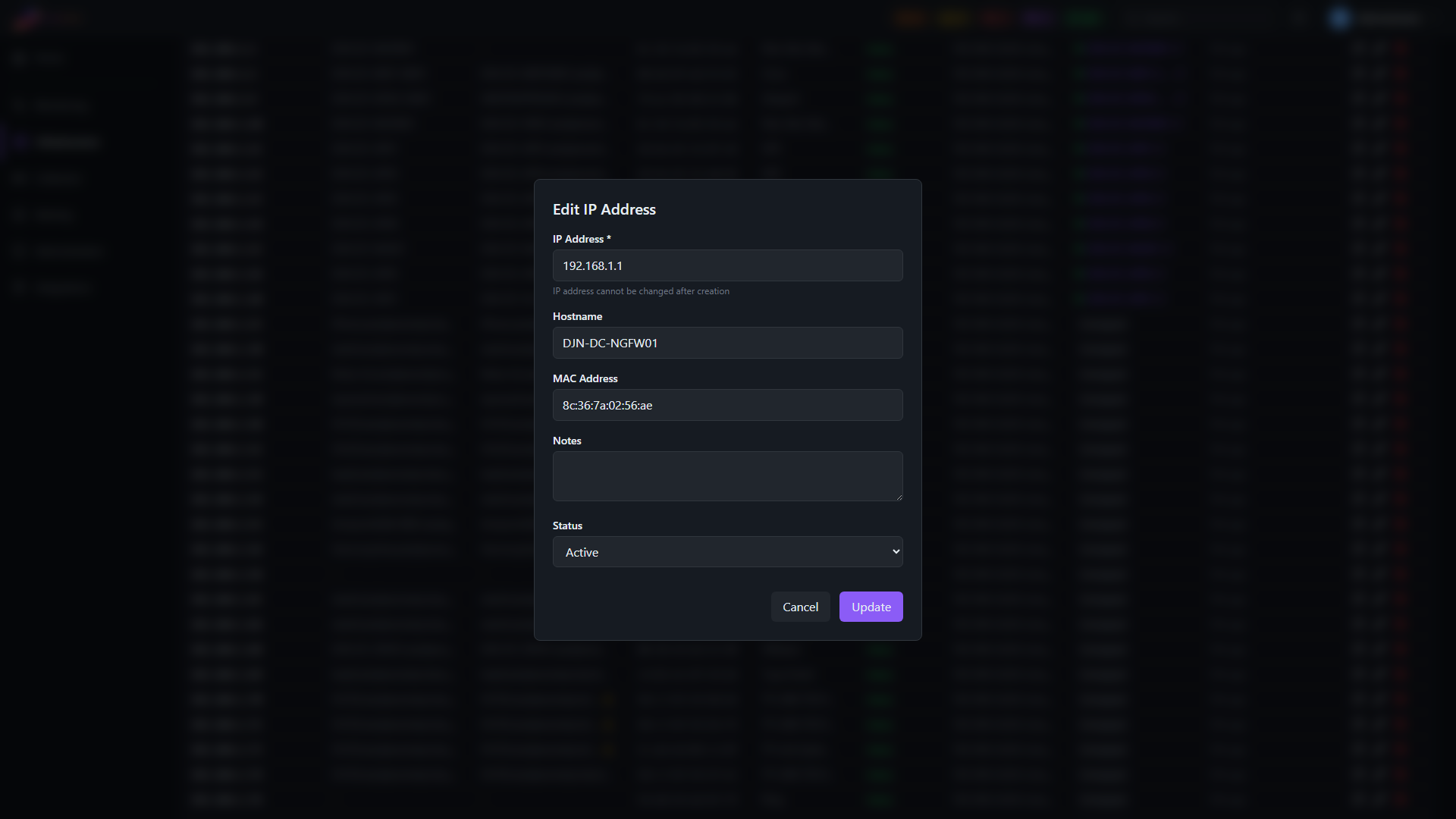Click the MAC Address field label
This screenshot has height=819, width=1456.
pos(585,378)
